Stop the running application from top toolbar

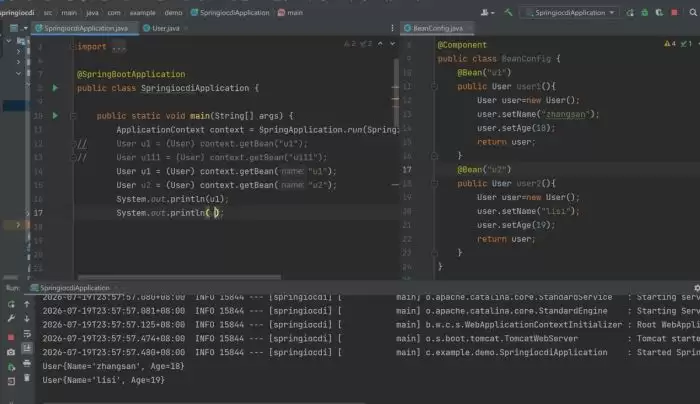coord(674,12)
